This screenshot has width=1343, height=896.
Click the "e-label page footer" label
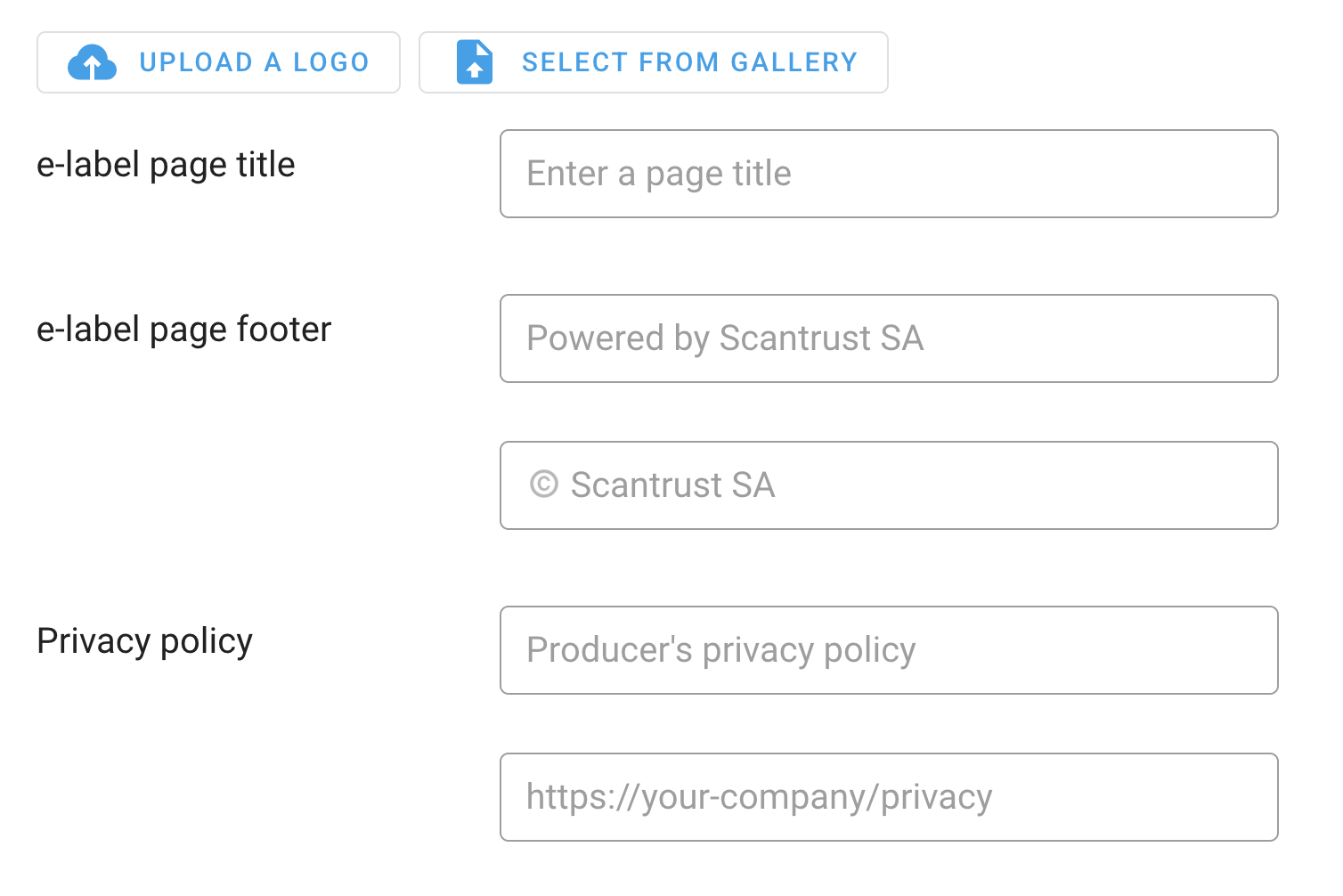[183, 330]
